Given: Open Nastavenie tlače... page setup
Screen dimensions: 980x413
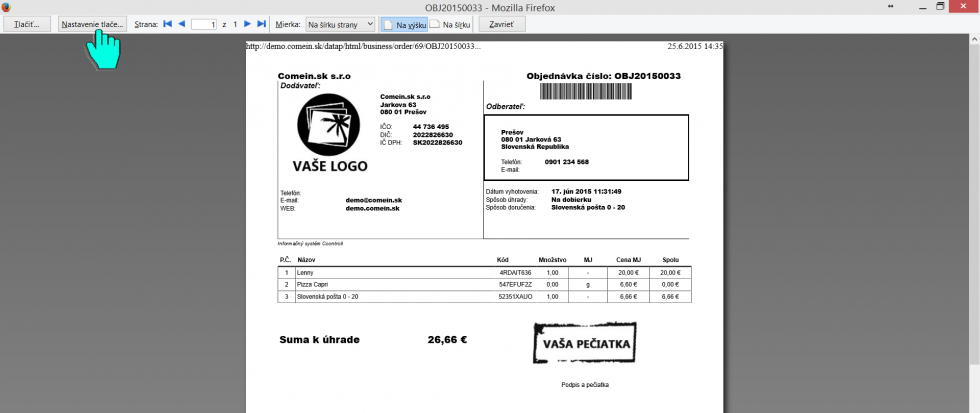Looking at the screenshot, I should (92, 24).
